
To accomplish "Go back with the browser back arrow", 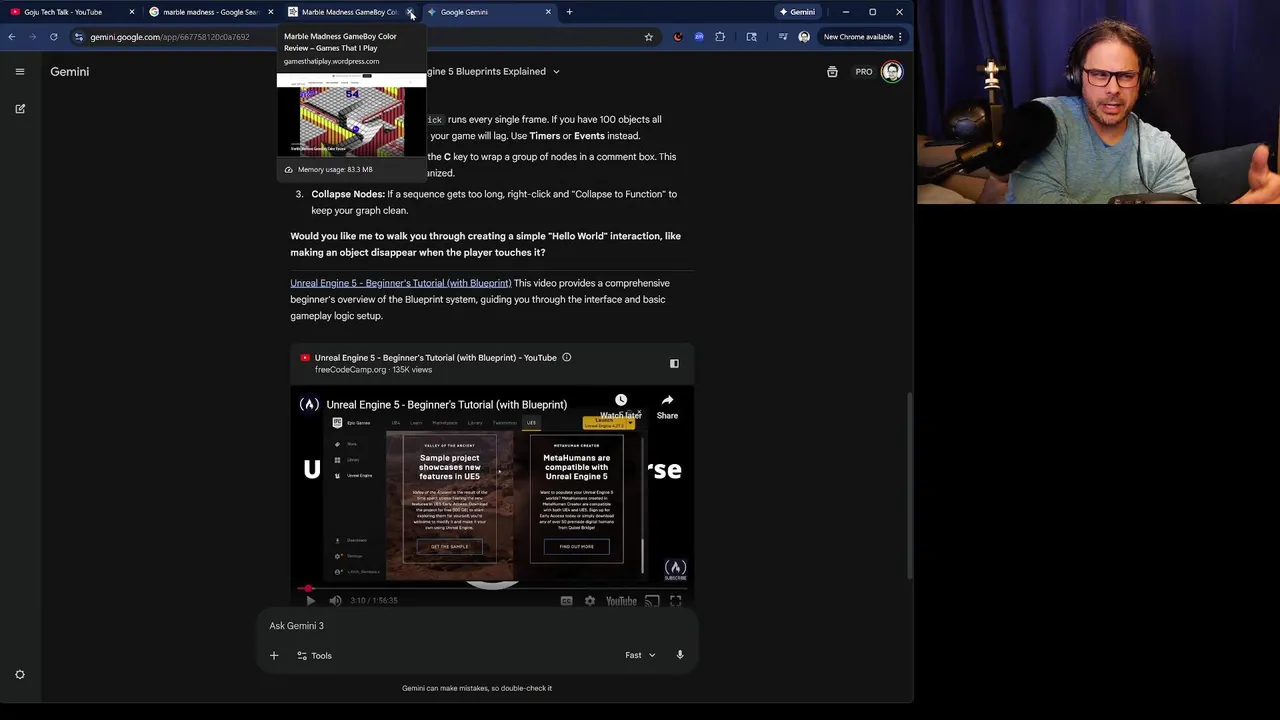I will click(x=12, y=37).
